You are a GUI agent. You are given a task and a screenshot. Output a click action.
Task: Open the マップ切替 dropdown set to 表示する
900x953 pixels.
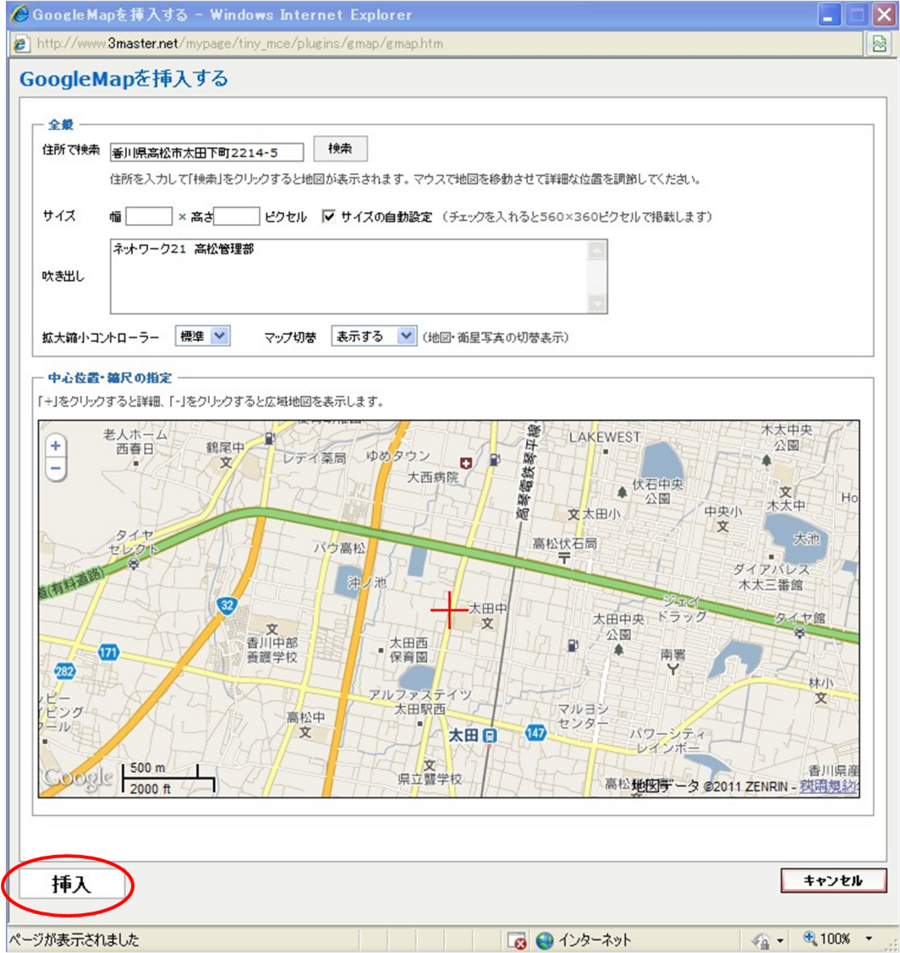pyautogui.click(x=374, y=336)
